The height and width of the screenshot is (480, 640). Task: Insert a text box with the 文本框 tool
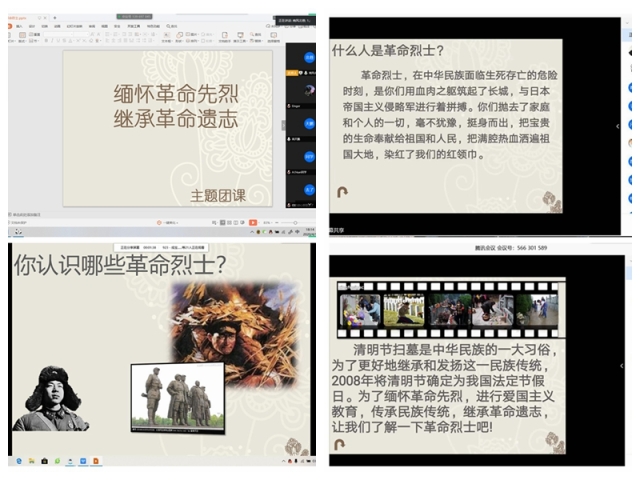pos(166,36)
